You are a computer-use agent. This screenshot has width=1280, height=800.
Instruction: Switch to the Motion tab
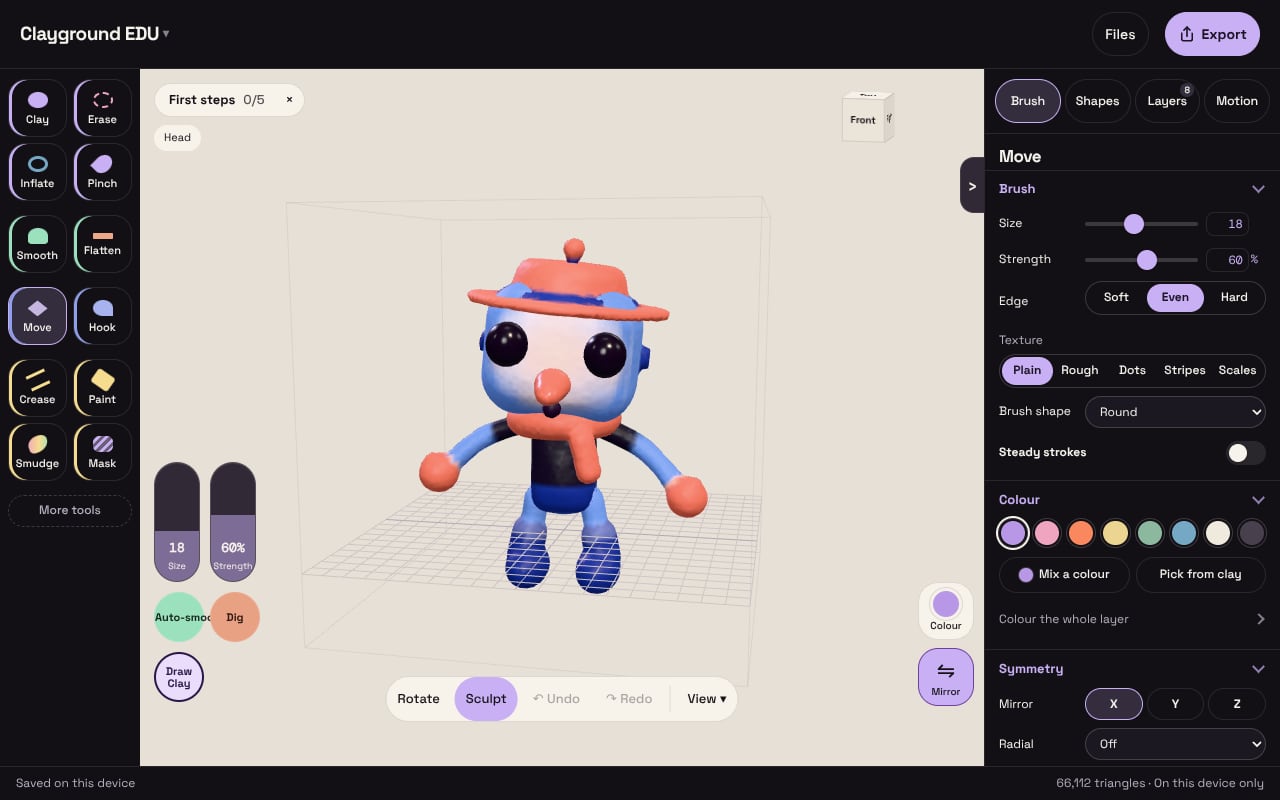click(x=1237, y=101)
